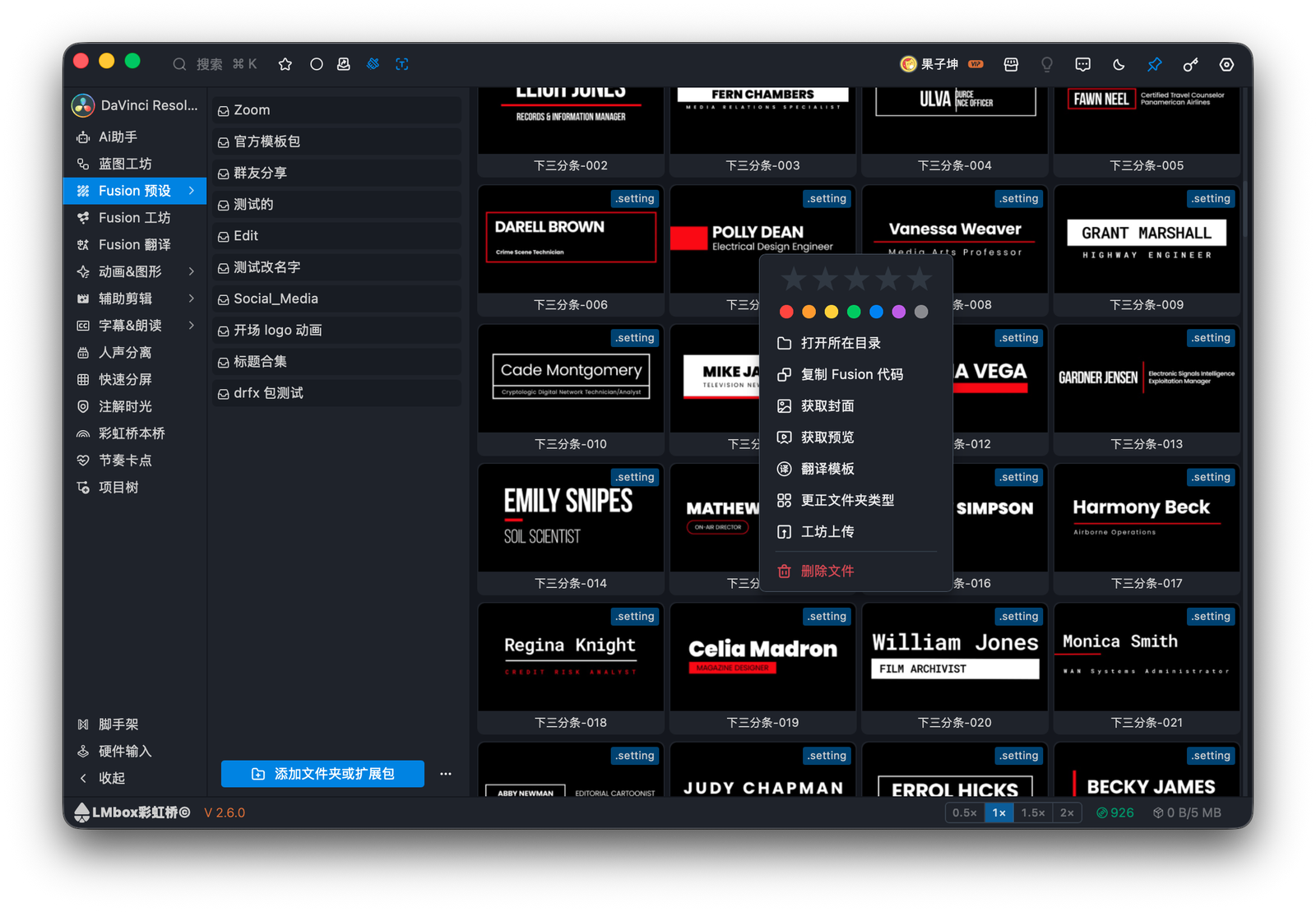The width and height of the screenshot is (1316, 912).
Task: Open 蓝图工坊 in the sidebar
Action: 135,164
